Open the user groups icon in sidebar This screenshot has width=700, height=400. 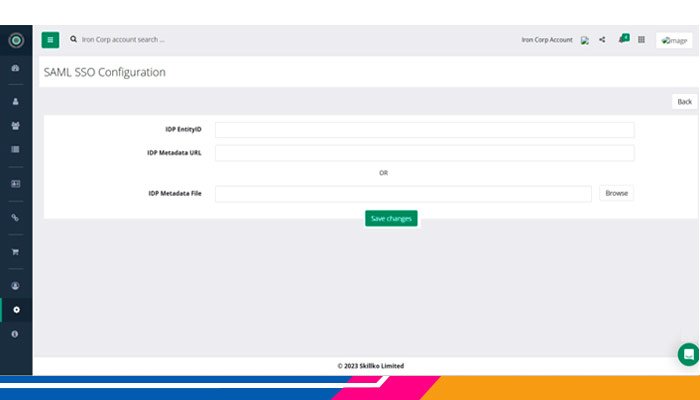coord(16,125)
